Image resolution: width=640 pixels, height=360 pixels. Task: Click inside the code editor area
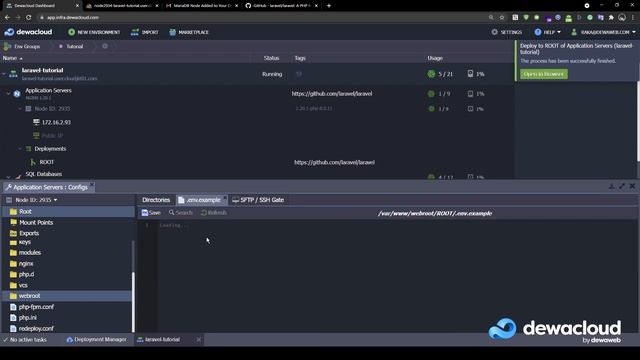(x=388, y=276)
